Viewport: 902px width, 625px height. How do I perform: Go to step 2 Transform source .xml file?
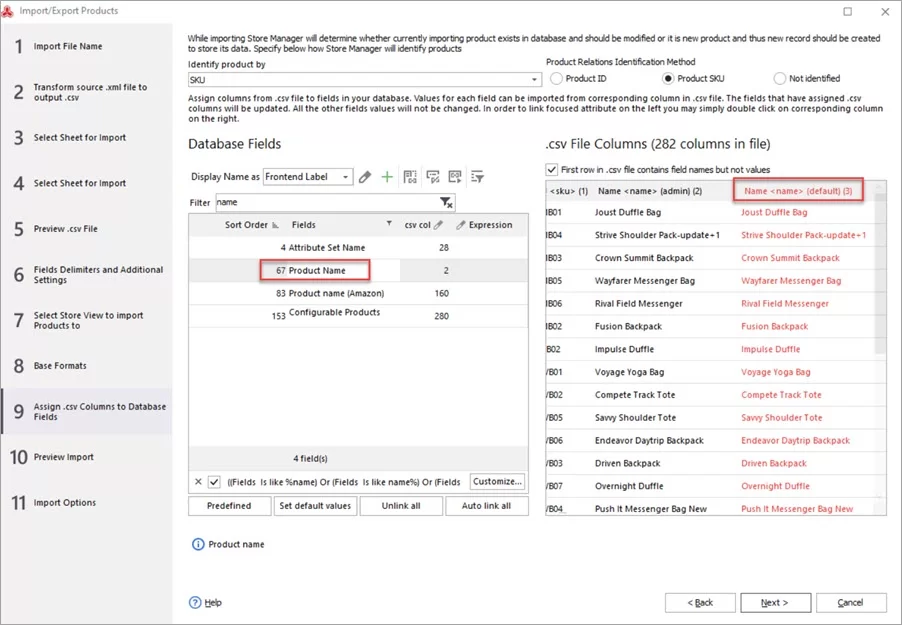click(86, 92)
